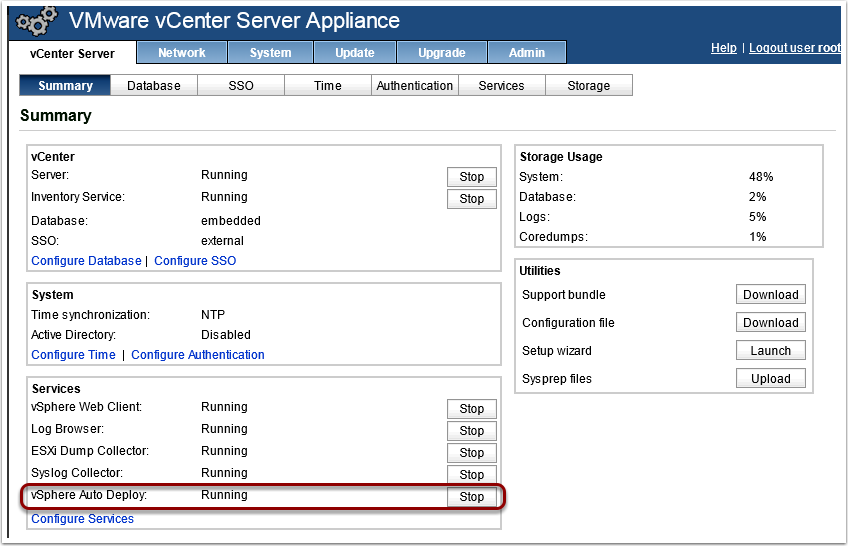View the Storage sub-tab
The image size is (848, 546).
click(589, 85)
